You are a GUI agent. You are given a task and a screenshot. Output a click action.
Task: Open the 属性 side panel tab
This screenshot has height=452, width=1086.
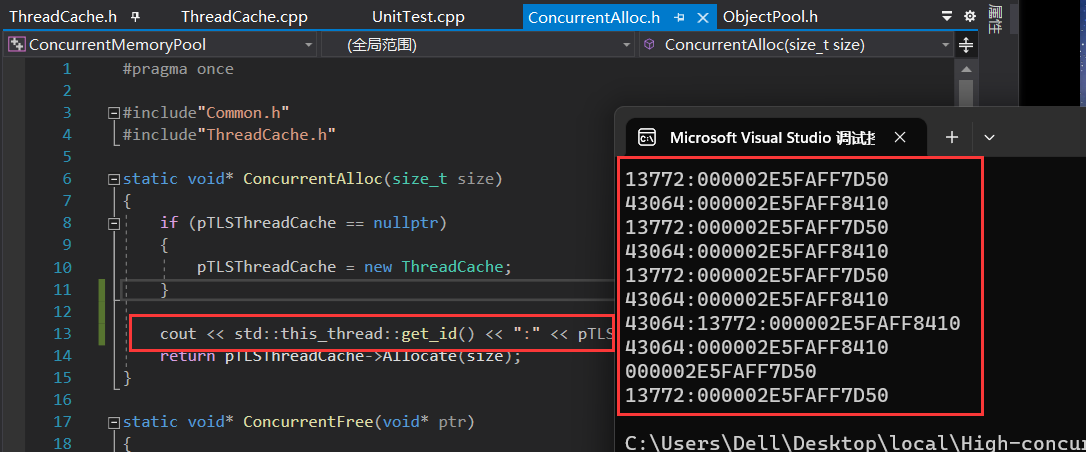coord(996,19)
